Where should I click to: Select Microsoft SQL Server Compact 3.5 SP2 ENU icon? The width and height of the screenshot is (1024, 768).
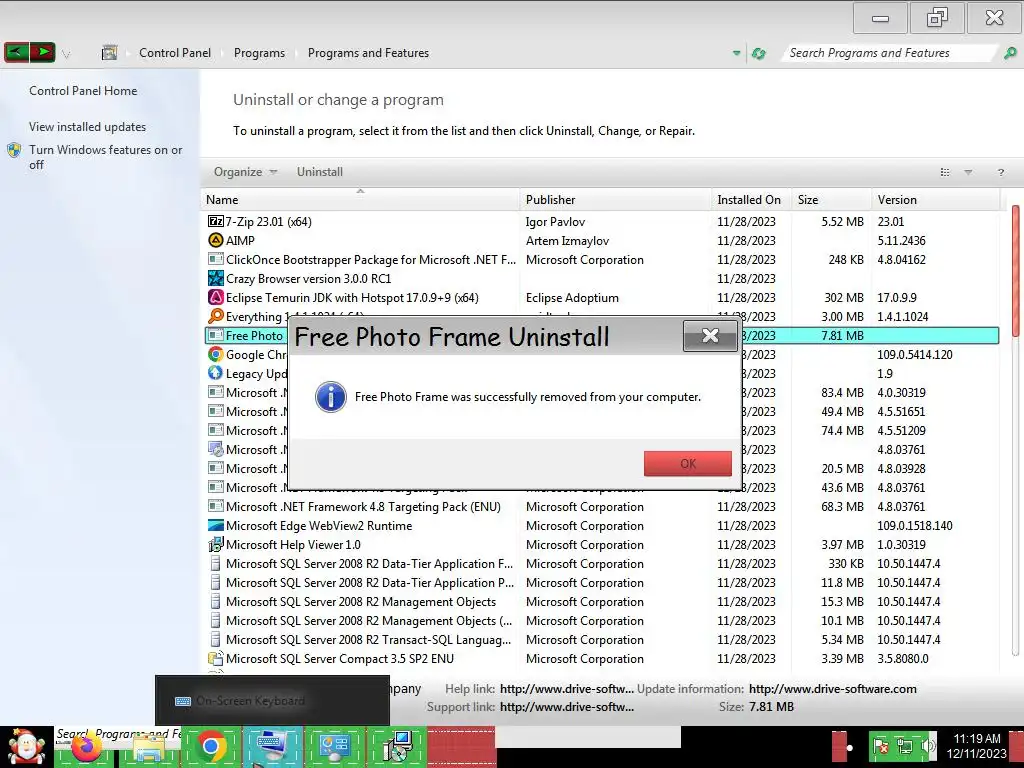(x=216, y=658)
